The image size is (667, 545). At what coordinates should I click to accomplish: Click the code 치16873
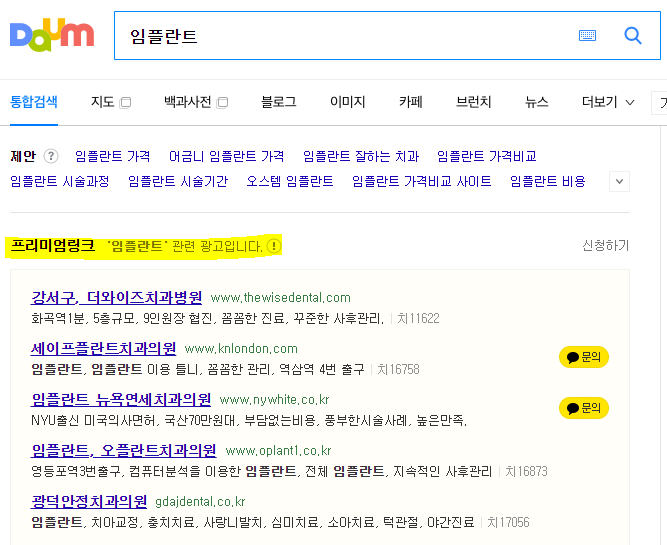[x=526, y=471]
